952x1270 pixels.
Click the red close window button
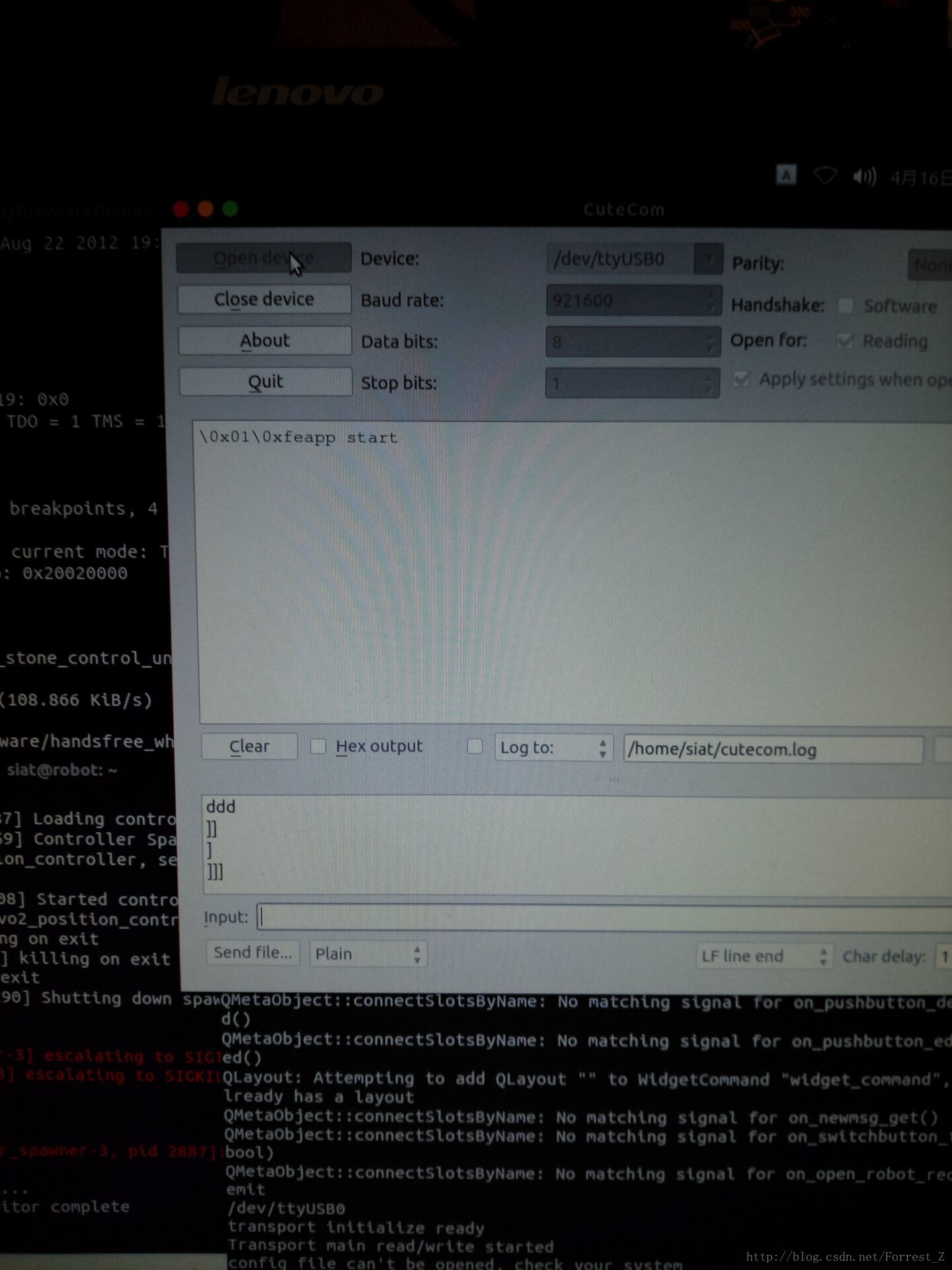181,209
